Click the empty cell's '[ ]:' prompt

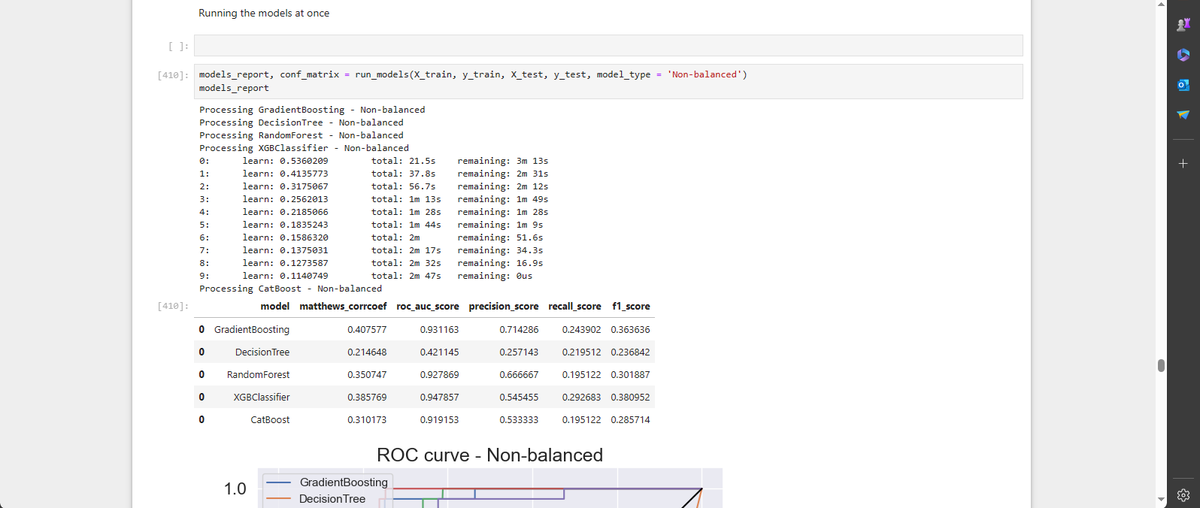(177, 45)
